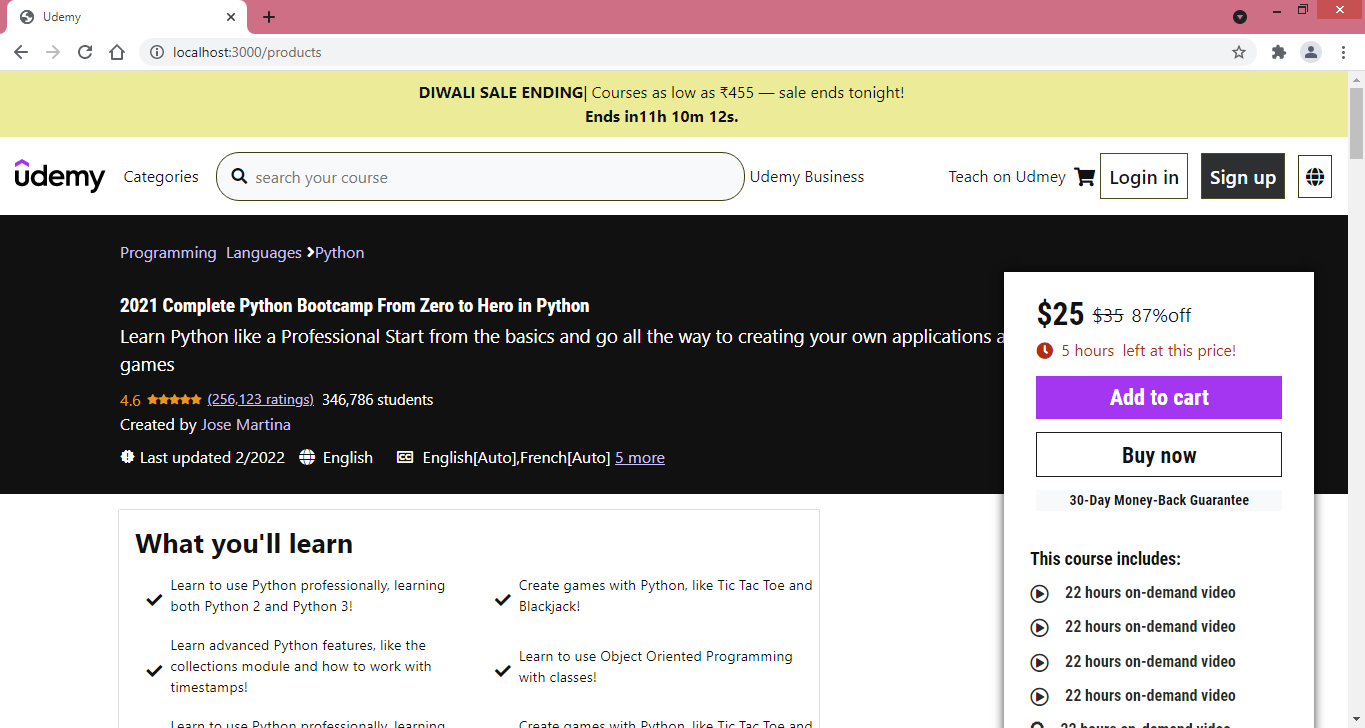Click the shopping cart icon
Image resolution: width=1365 pixels, height=728 pixels.
1085,176
